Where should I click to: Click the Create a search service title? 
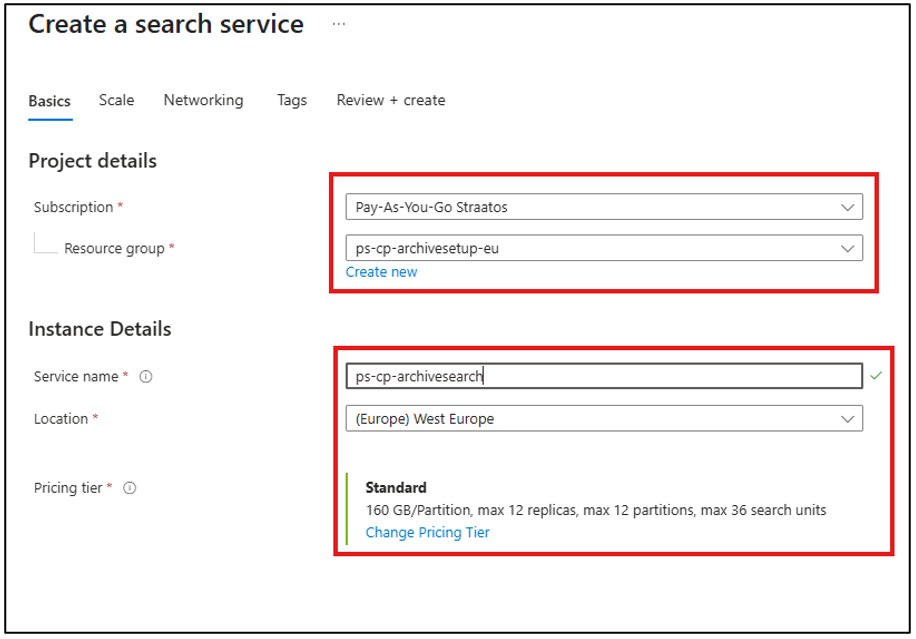166,25
